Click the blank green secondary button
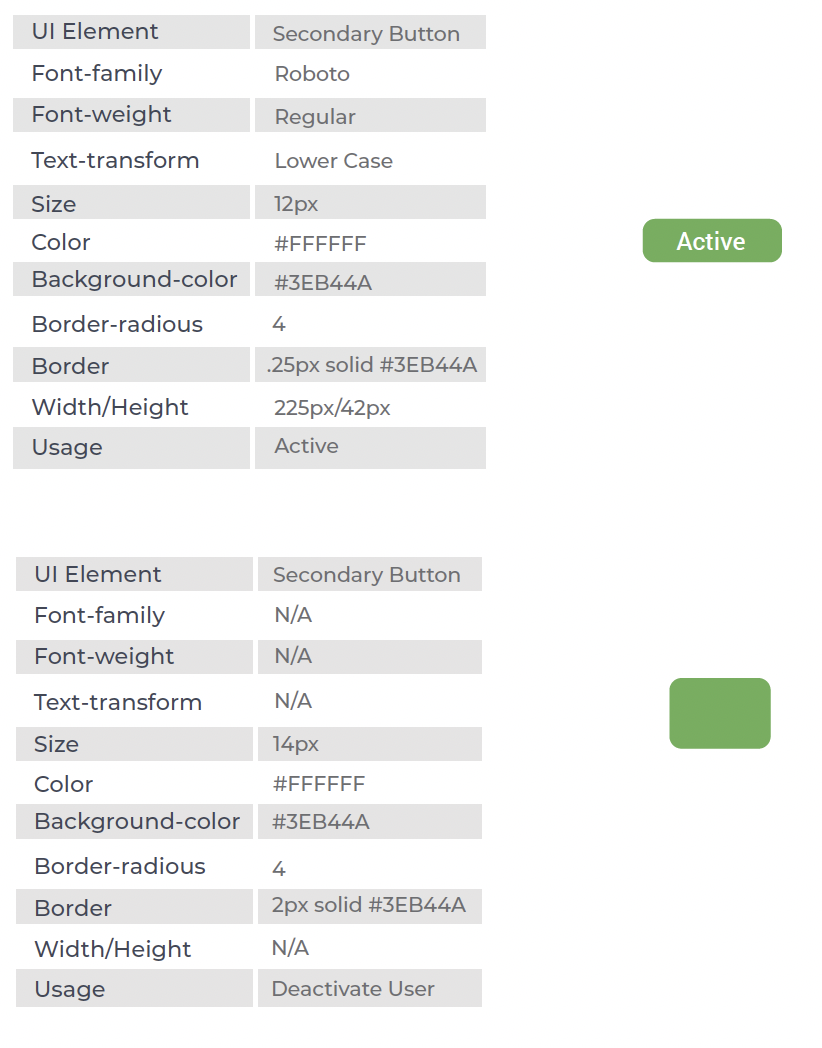This screenshot has height=1048, width=822. 719,713
